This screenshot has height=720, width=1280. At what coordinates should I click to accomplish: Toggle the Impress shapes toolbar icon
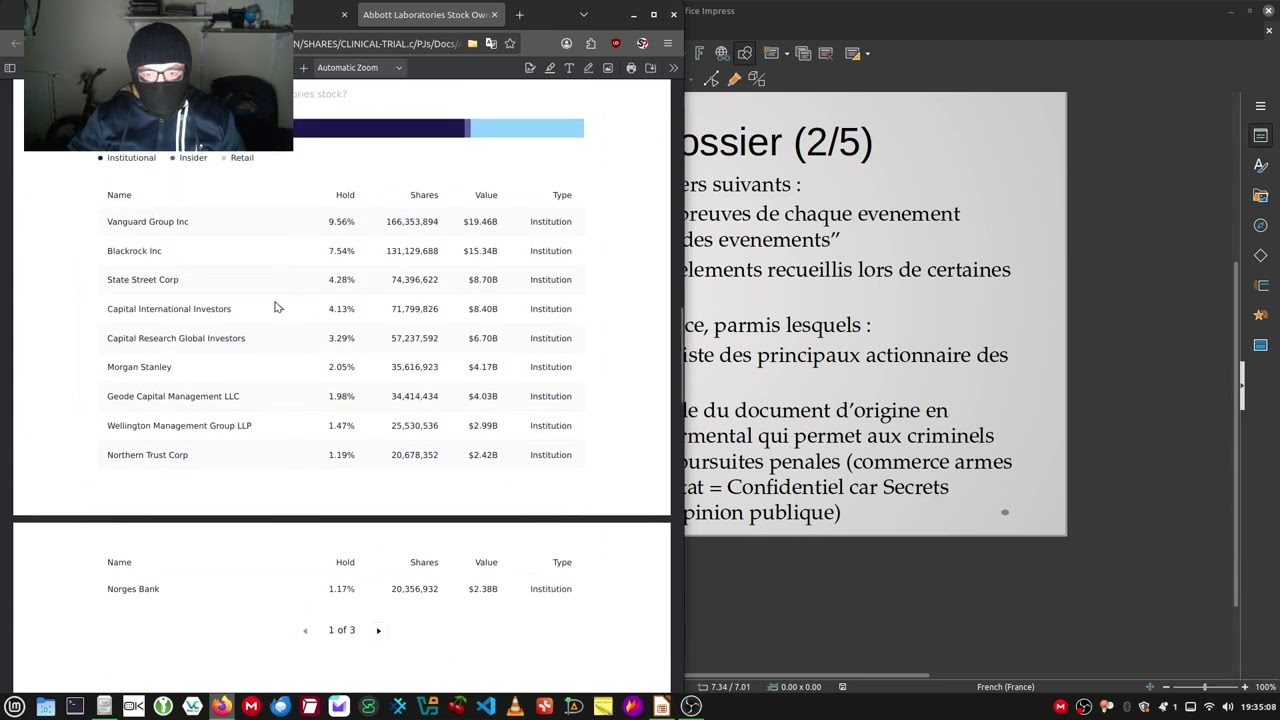coord(745,53)
